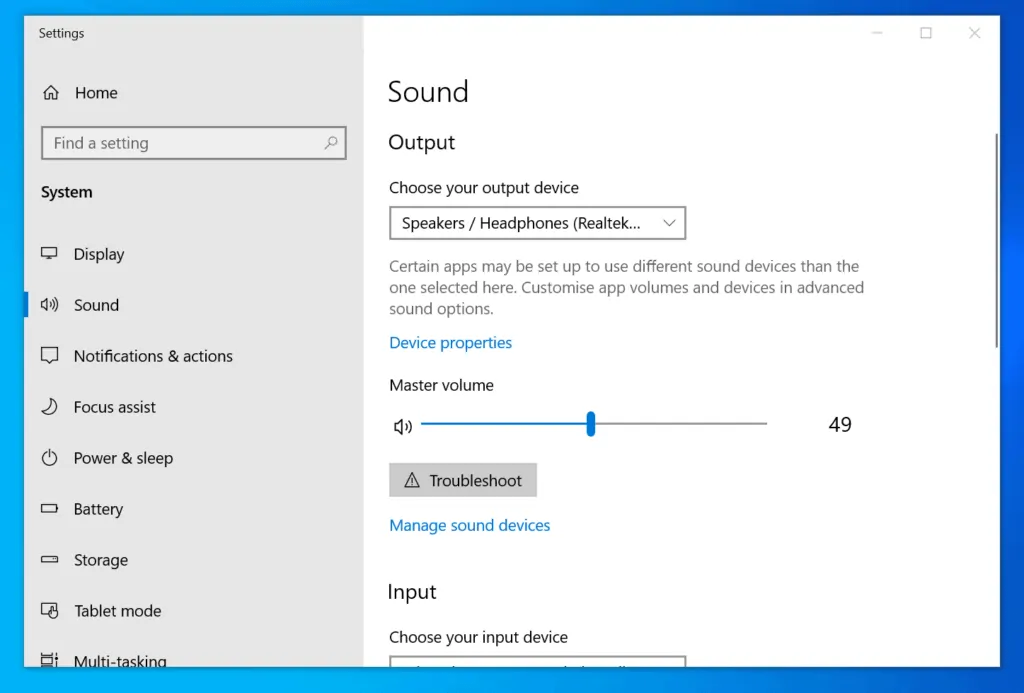Open the output device dropdown
The width and height of the screenshot is (1024, 693).
point(537,224)
